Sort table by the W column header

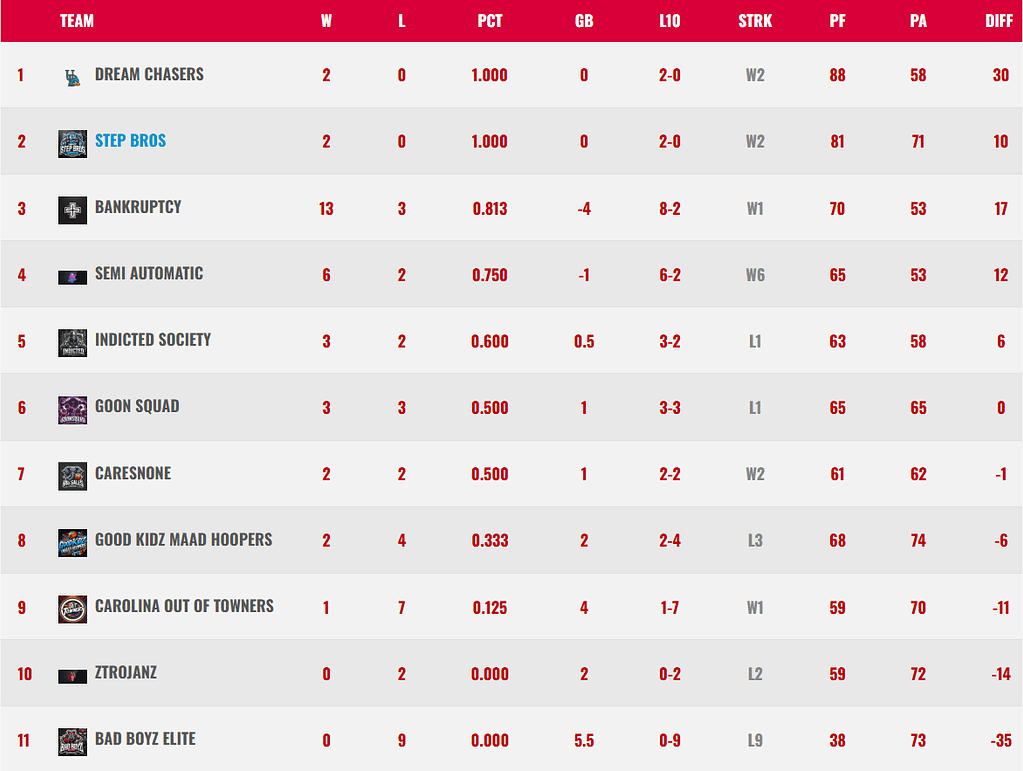pyautogui.click(x=326, y=21)
